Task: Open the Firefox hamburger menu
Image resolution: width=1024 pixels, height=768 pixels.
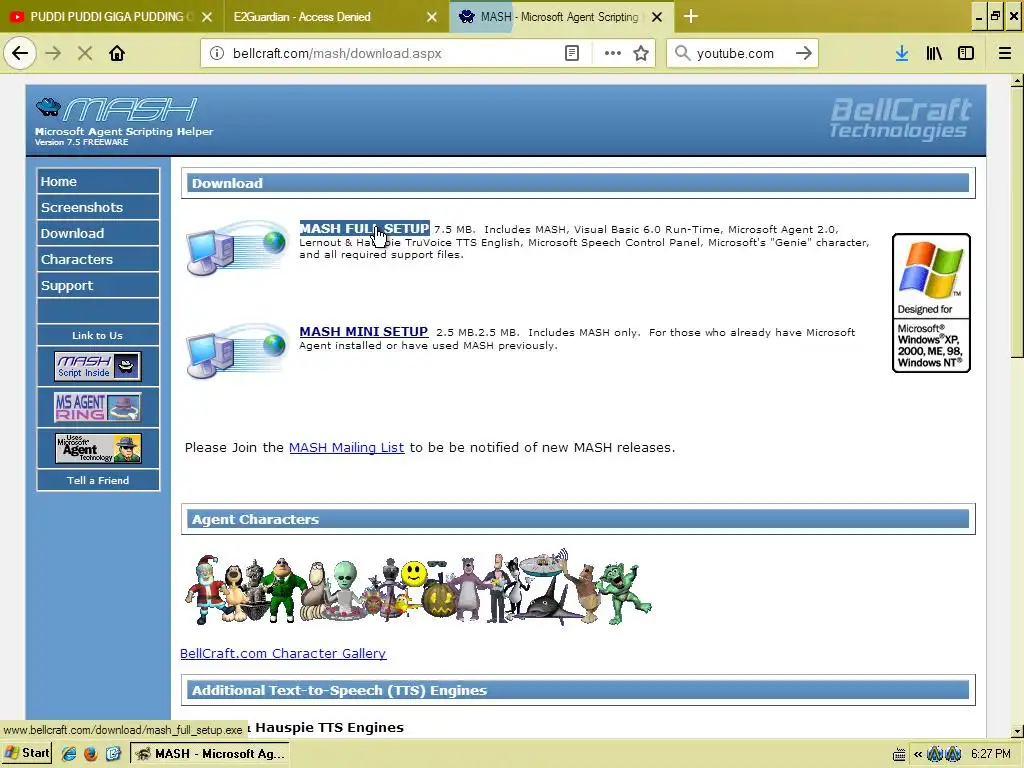Action: click(x=1005, y=53)
